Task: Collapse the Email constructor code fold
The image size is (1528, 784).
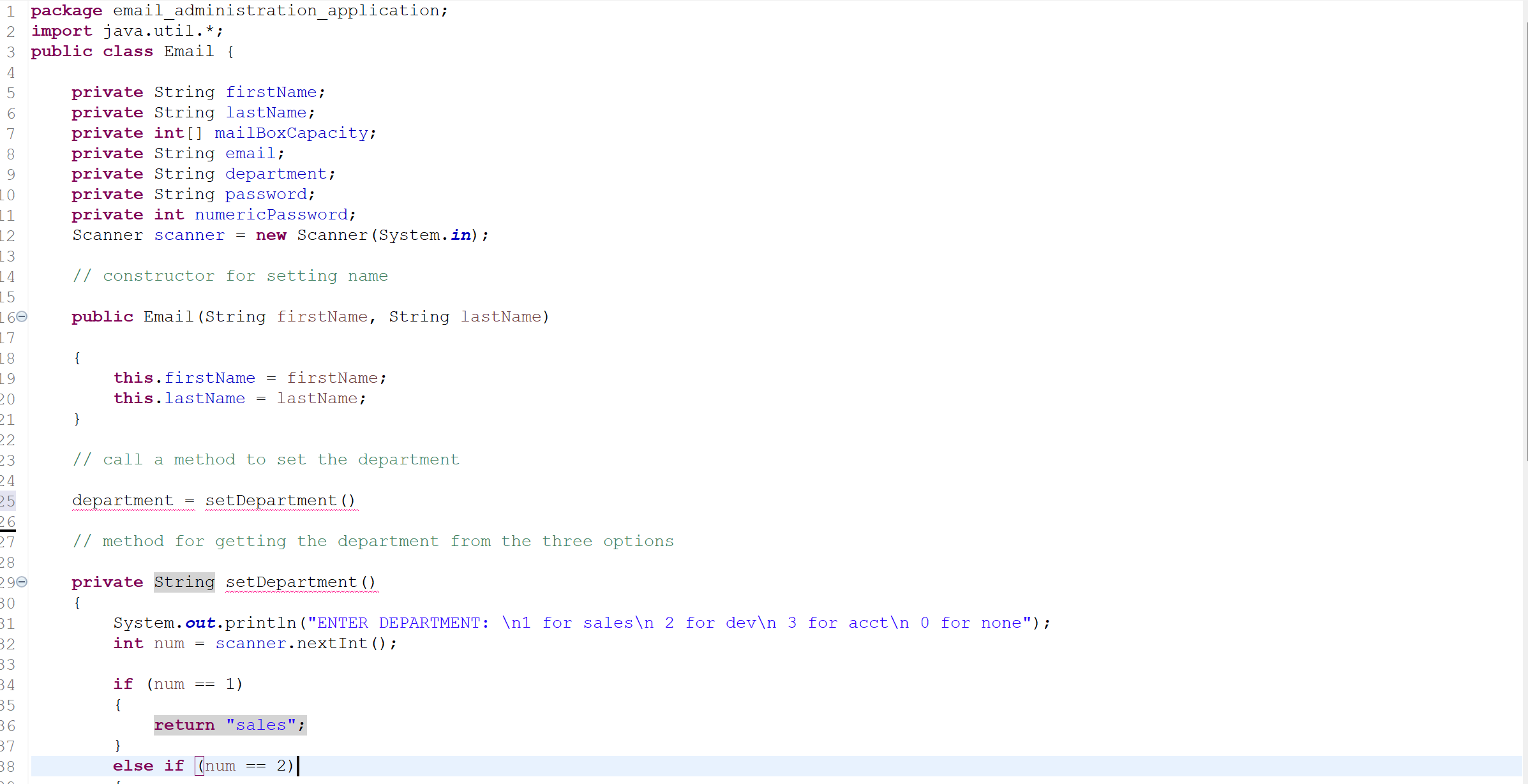Action: pyautogui.click(x=21, y=316)
